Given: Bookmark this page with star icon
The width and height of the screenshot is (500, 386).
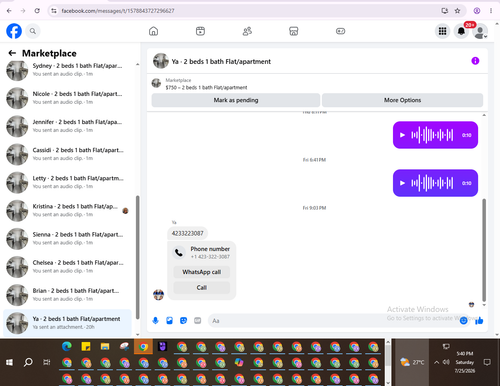Looking at the screenshot, I should [457, 11].
